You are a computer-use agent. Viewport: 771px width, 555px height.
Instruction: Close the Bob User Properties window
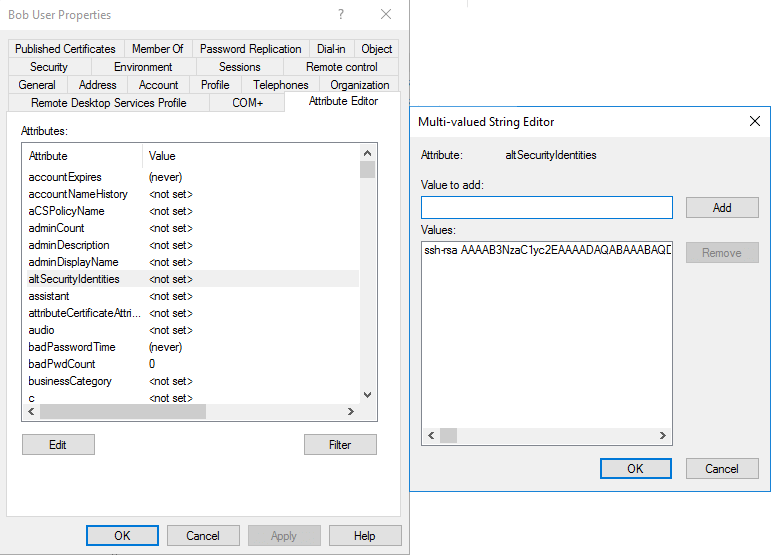386,14
